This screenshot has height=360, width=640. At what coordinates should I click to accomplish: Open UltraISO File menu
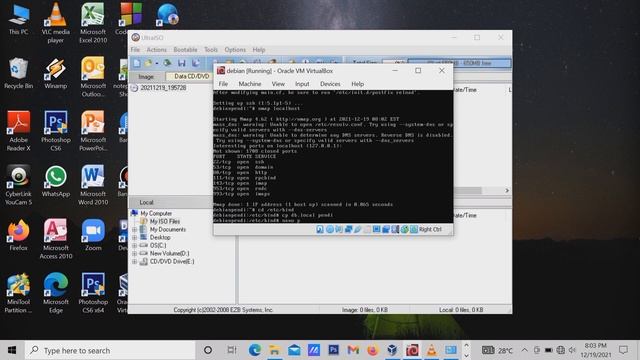(x=135, y=50)
